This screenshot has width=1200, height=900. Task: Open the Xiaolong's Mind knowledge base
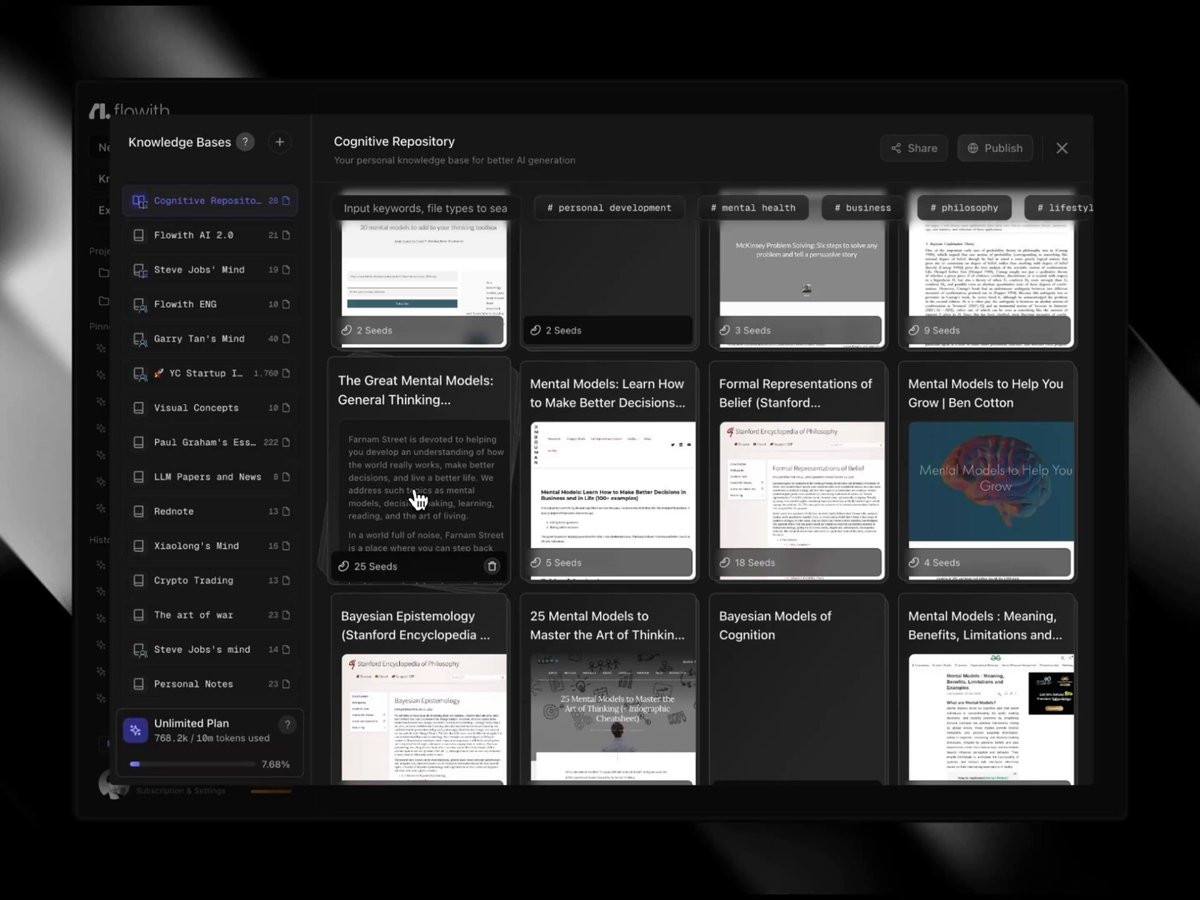[x=210, y=546]
